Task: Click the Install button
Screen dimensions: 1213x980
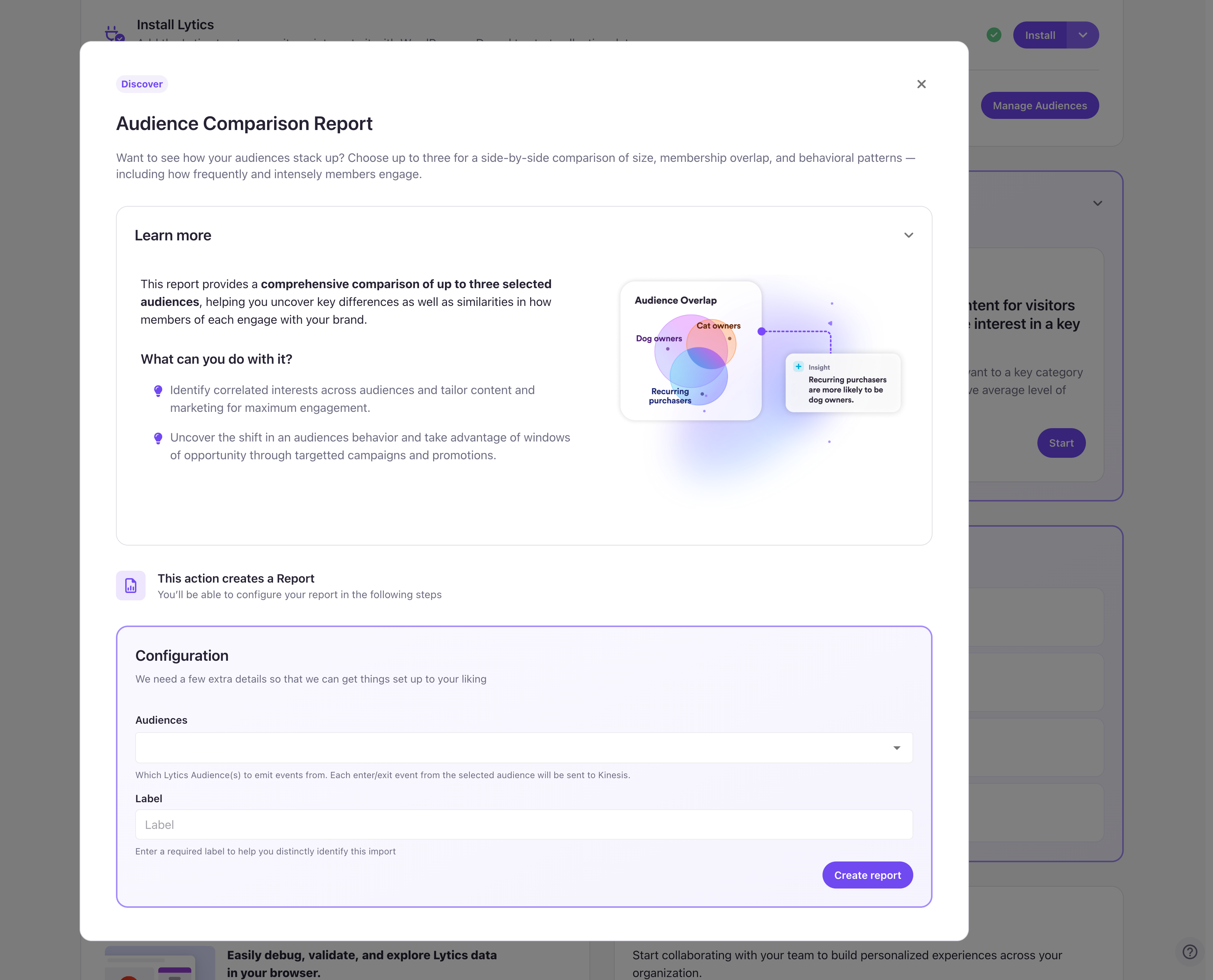Action: [1040, 35]
